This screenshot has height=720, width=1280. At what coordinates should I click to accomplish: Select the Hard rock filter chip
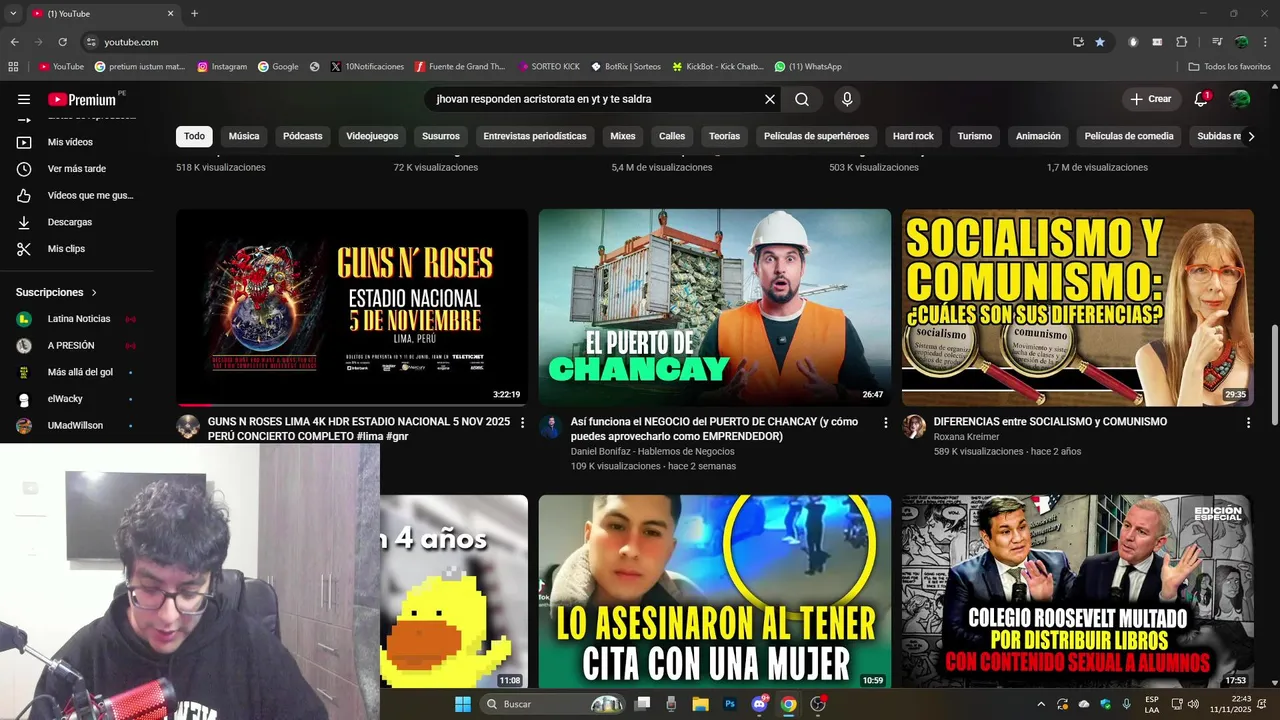[913, 136]
